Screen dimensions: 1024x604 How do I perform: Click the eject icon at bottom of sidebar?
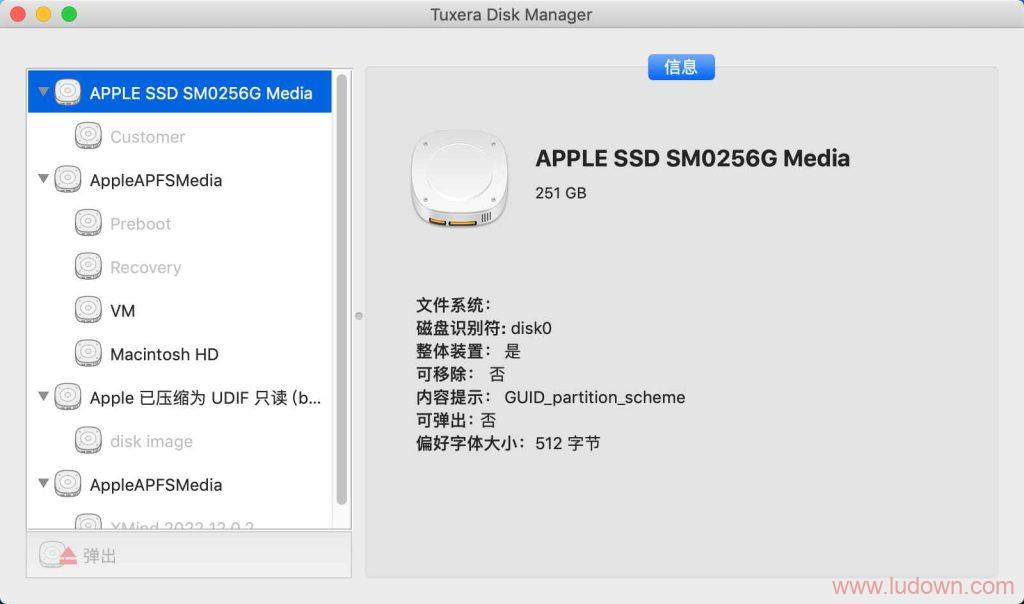coord(57,555)
